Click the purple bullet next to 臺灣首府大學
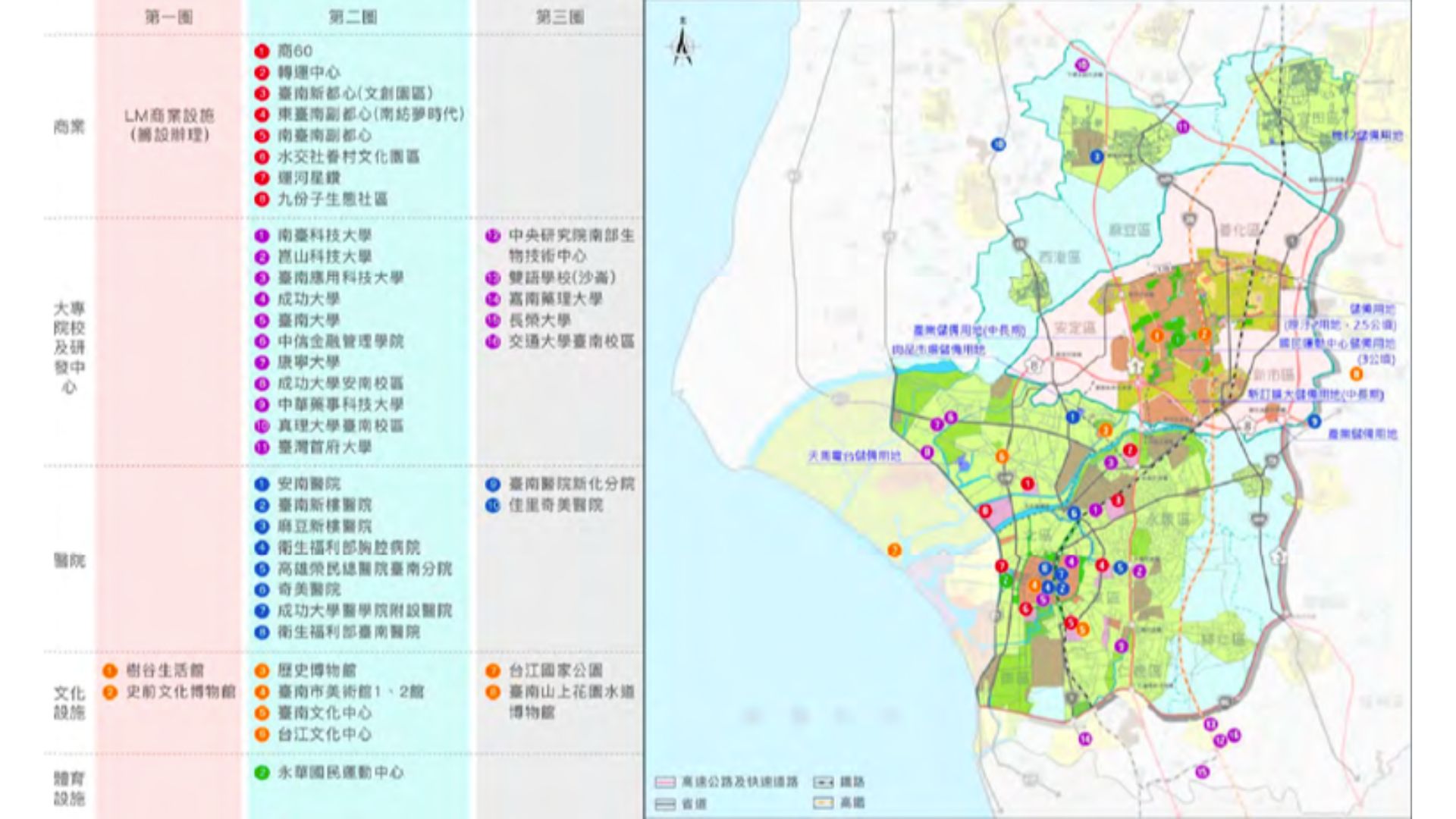1456x819 pixels. (x=262, y=447)
